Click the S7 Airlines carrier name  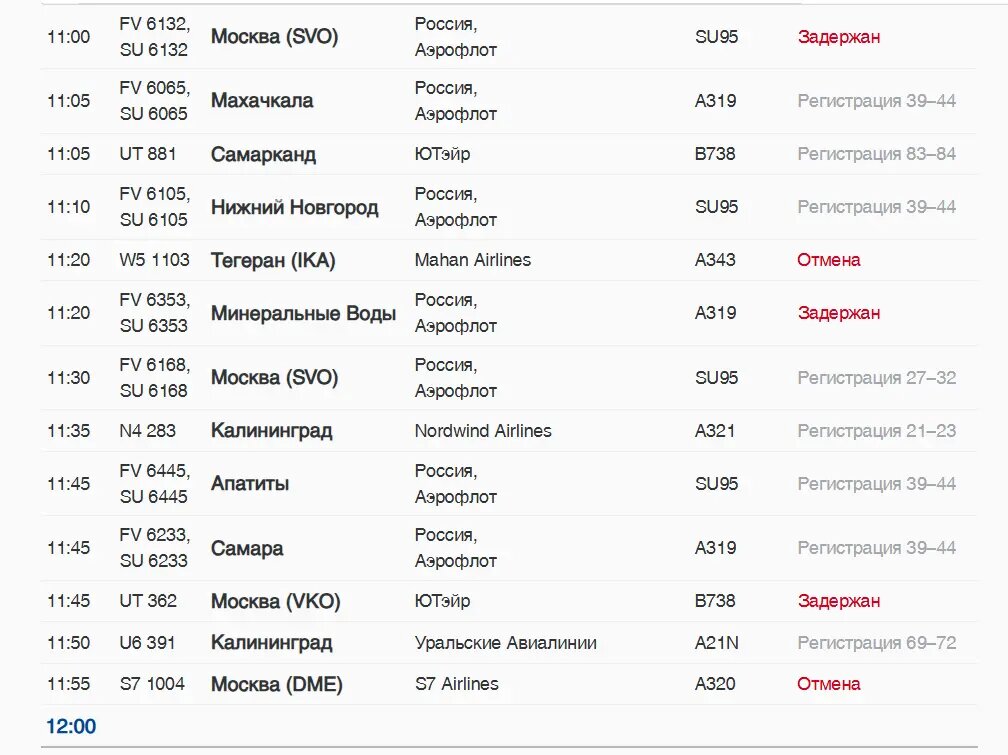point(457,684)
